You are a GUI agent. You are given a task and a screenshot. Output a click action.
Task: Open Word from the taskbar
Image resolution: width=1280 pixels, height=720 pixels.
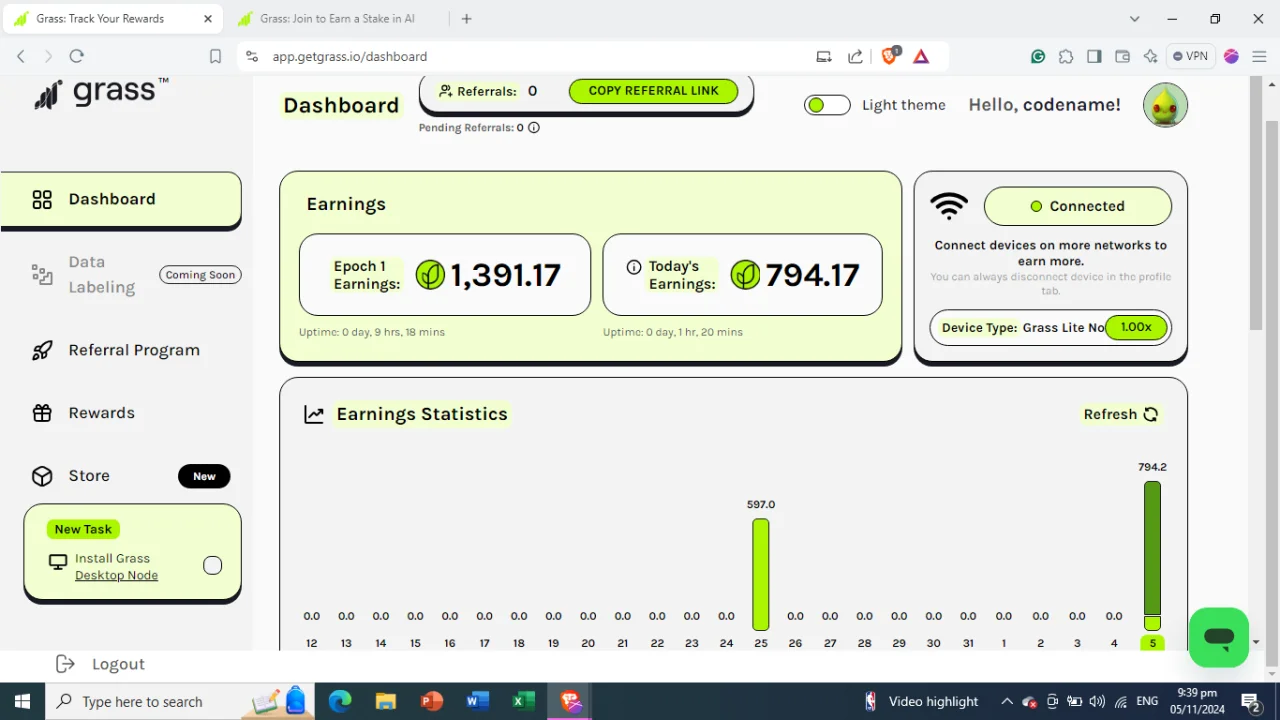pos(477,702)
